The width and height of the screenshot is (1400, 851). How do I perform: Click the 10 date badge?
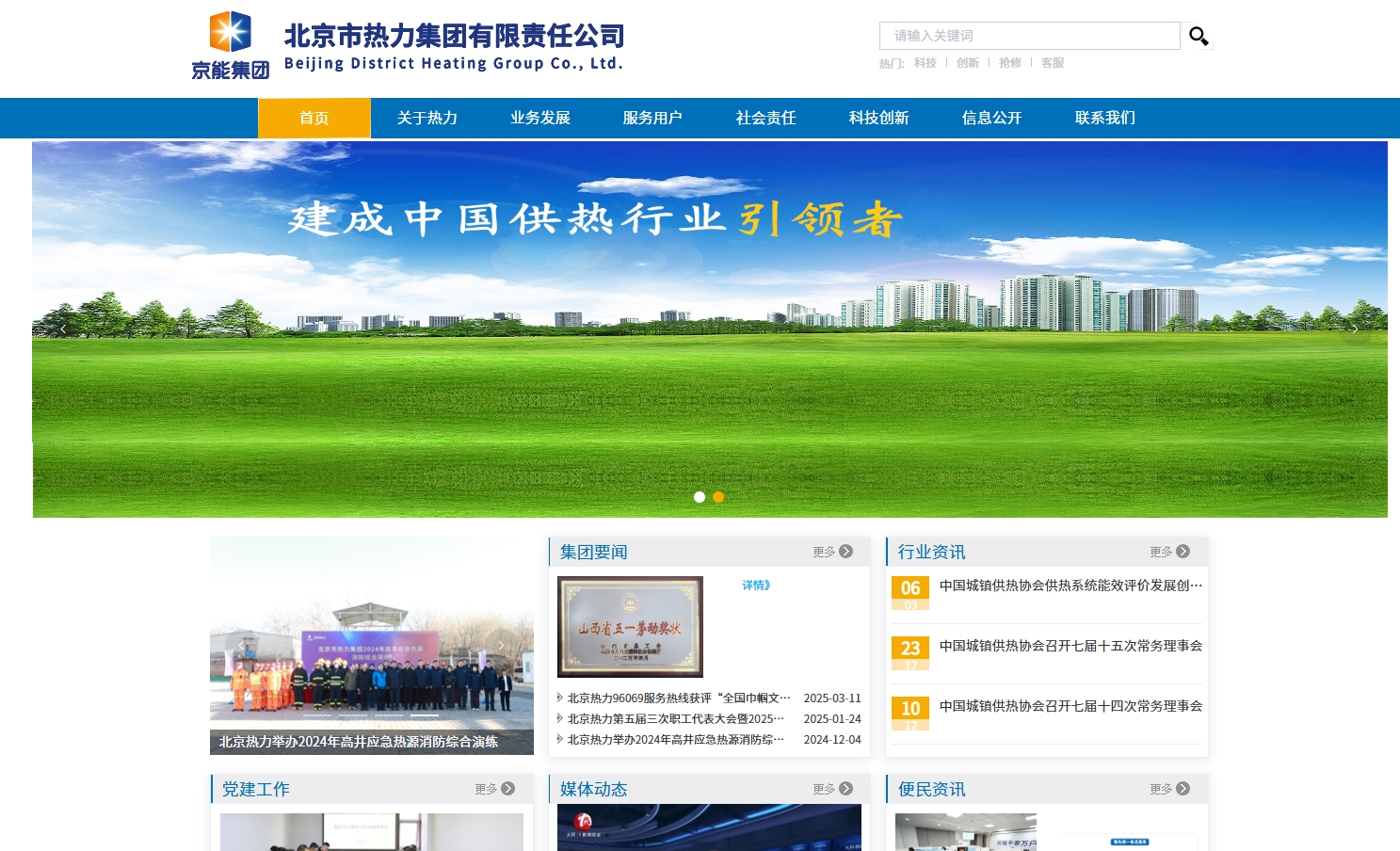coord(910,714)
